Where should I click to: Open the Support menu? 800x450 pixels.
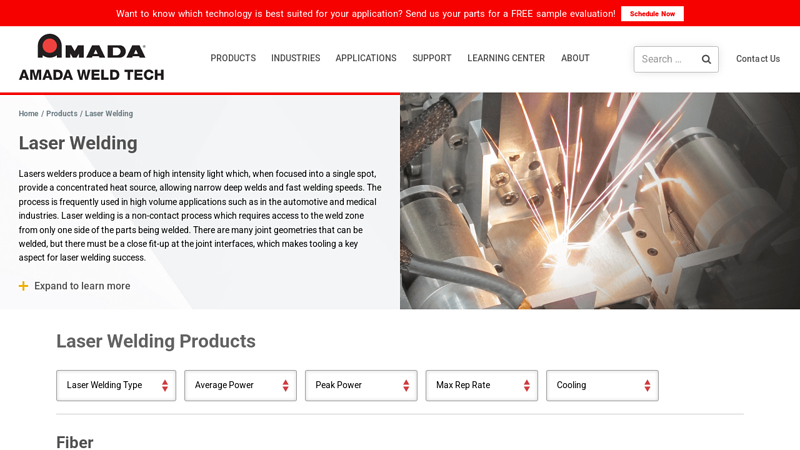[432, 58]
